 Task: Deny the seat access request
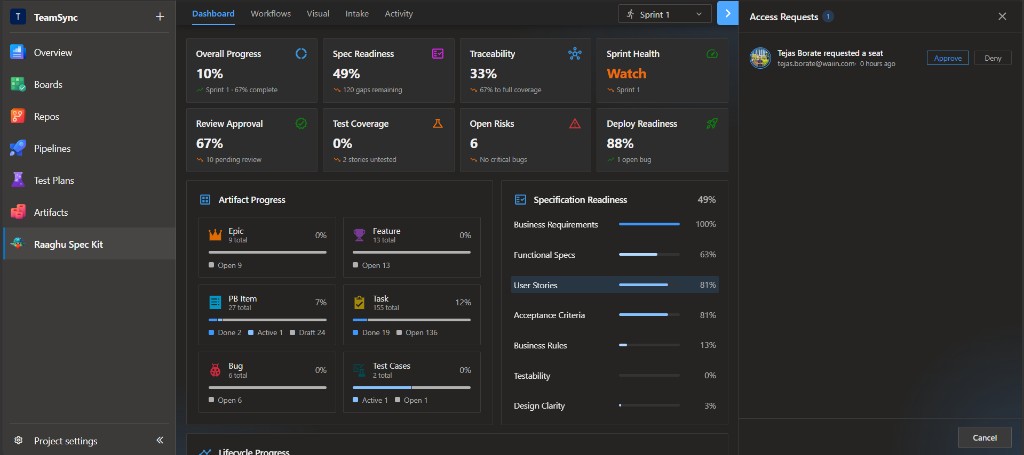993,58
